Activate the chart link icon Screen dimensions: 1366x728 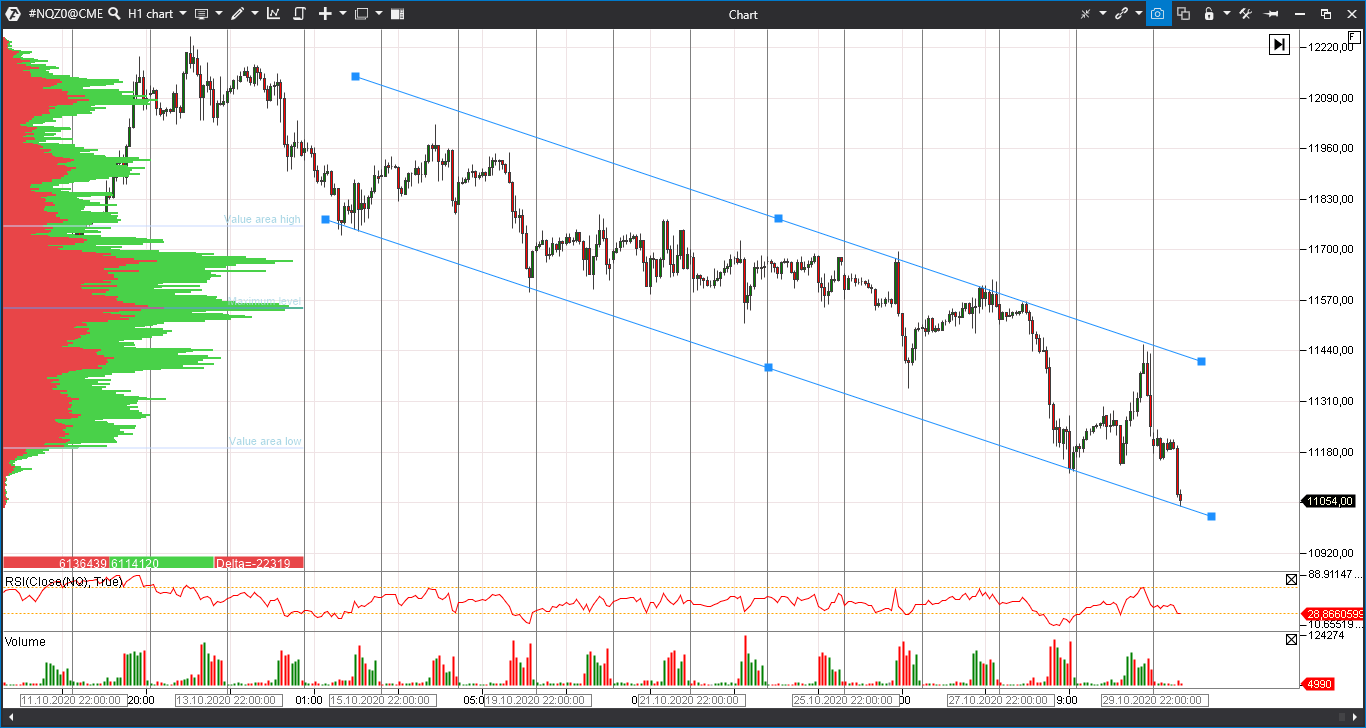pos(1122,13)
